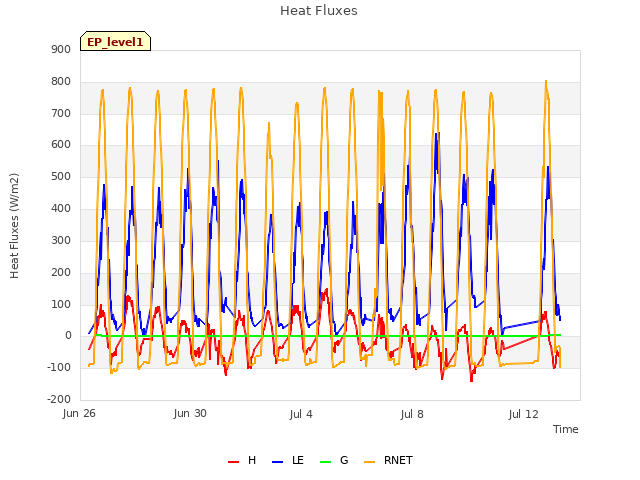Click the -100 y-axis tick label
The width and height of the screenshot is (640, 480).
tap(59, 367)
